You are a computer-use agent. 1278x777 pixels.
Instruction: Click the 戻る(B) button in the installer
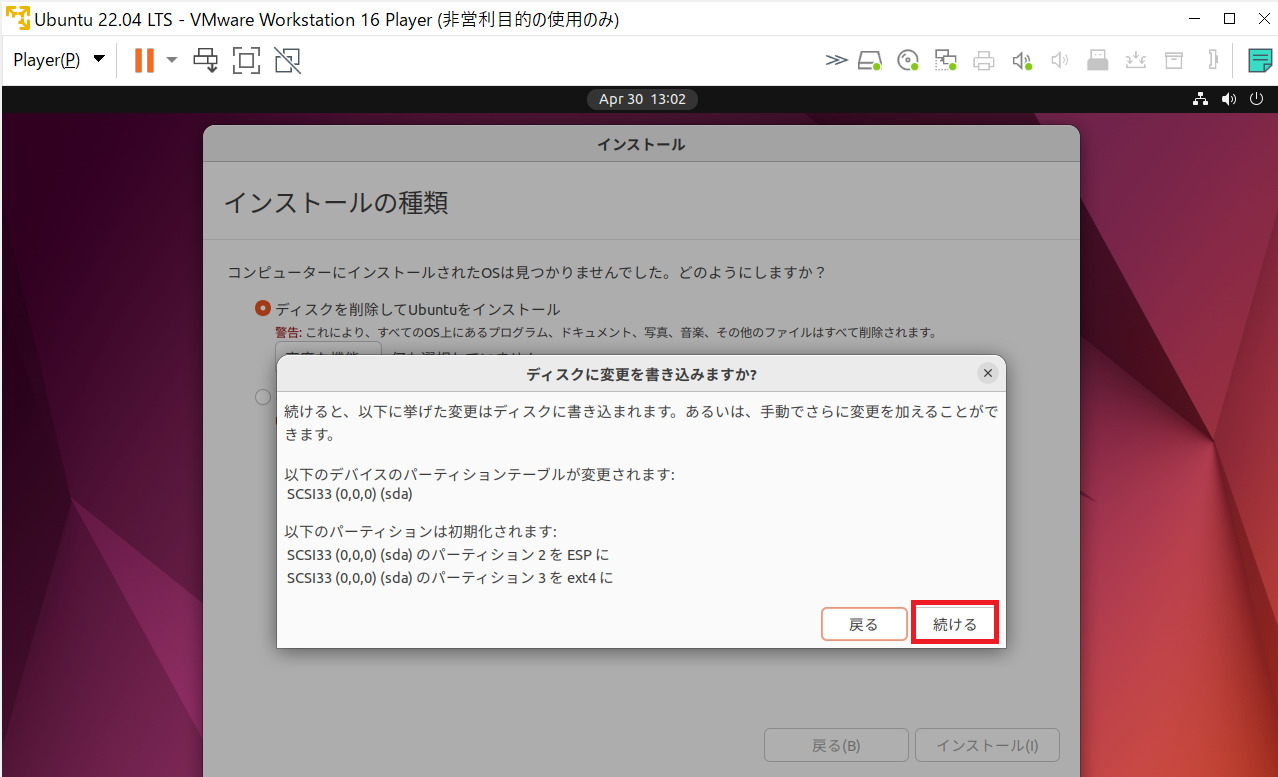836,746
